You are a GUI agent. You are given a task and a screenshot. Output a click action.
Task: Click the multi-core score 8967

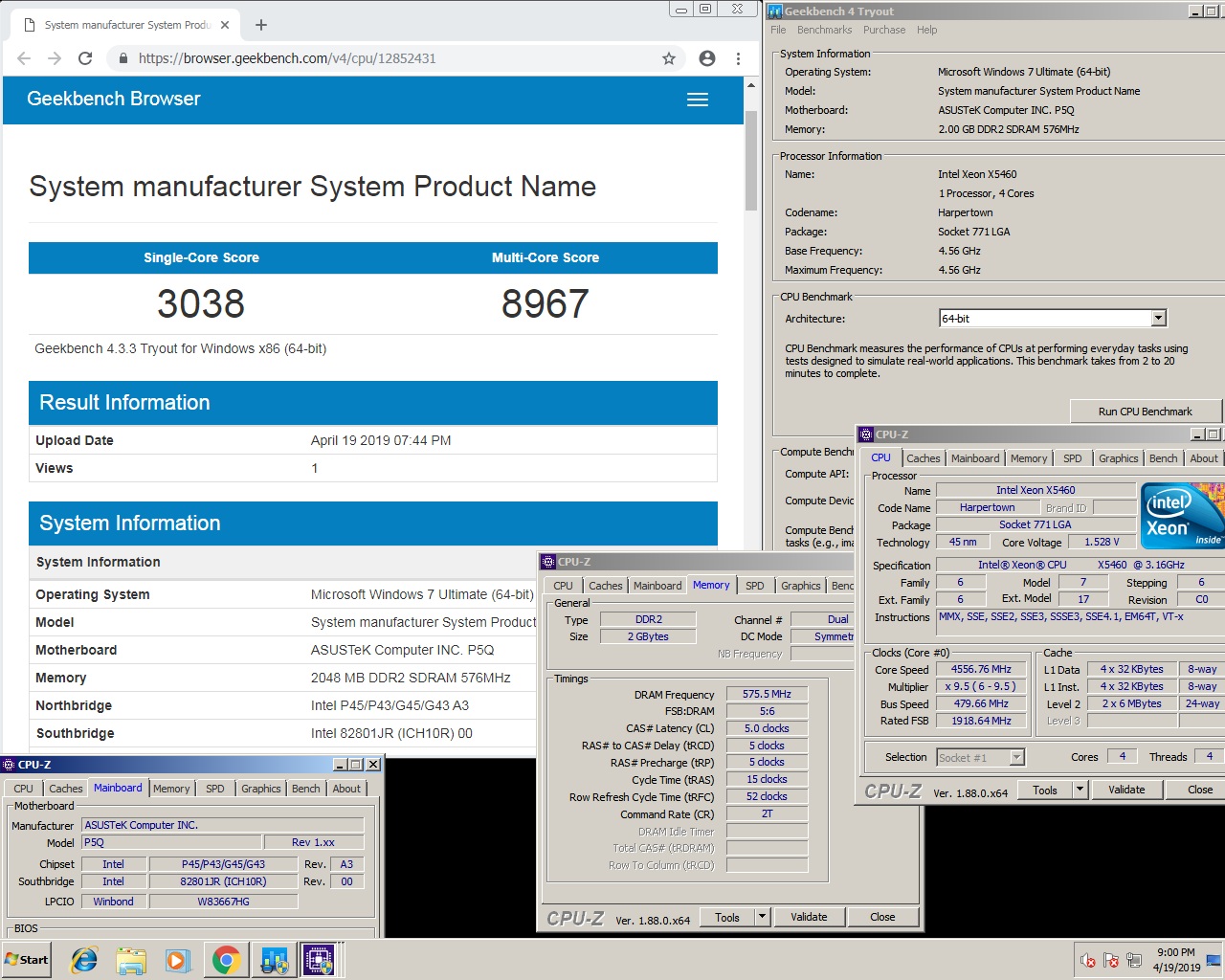tap(546, 304)
